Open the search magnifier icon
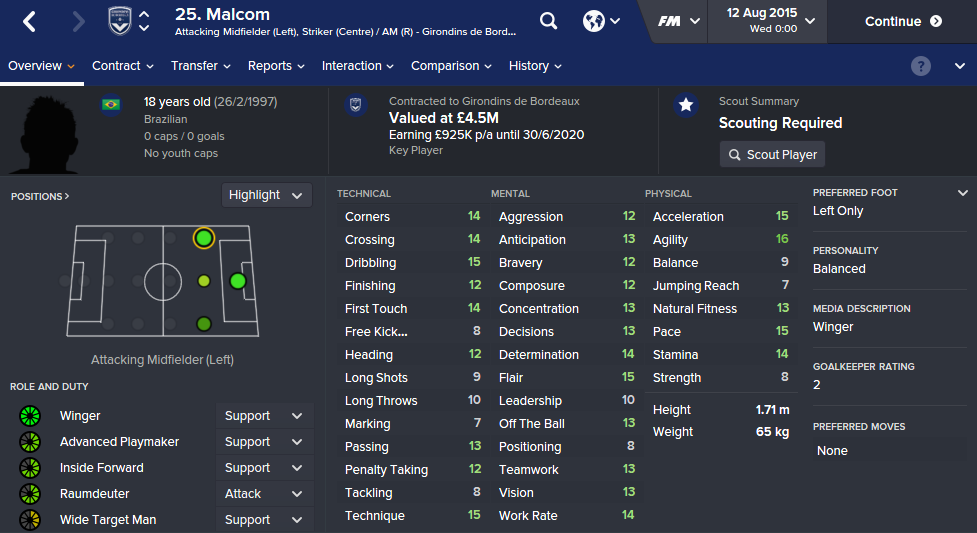 548,21
